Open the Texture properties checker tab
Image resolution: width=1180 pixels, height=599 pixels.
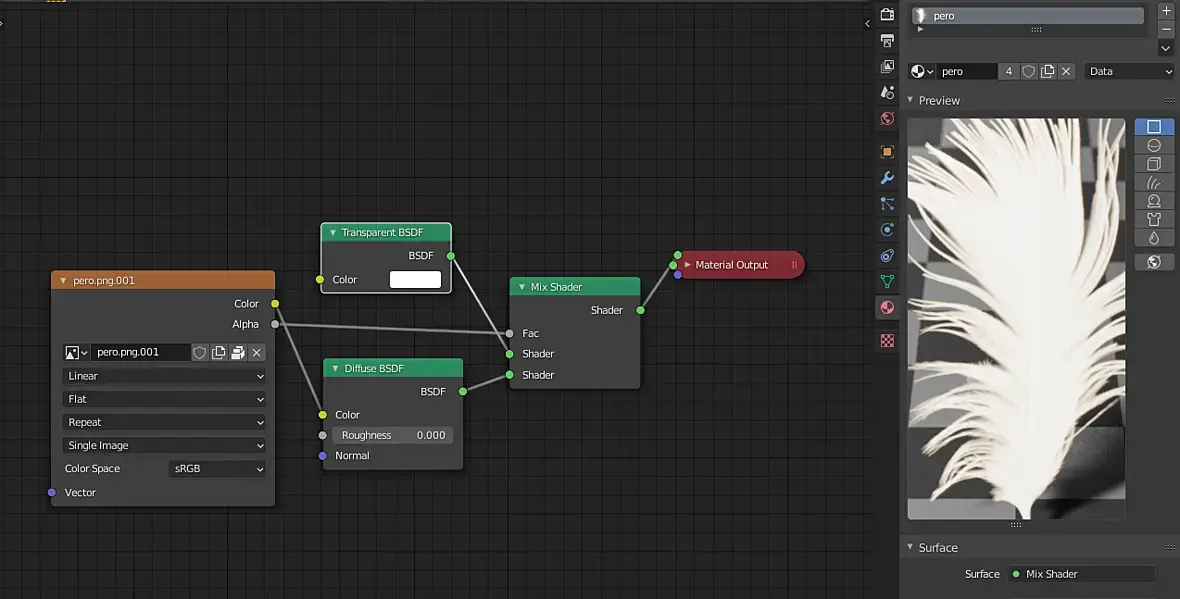tap(887, 341)
